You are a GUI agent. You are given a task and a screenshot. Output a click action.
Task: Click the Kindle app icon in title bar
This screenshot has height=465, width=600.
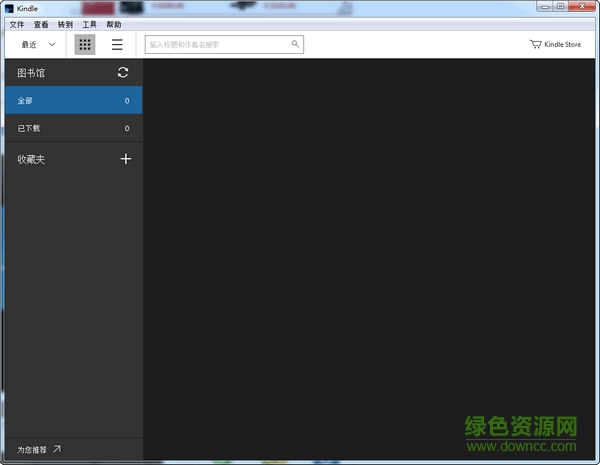tap(9, 8)
